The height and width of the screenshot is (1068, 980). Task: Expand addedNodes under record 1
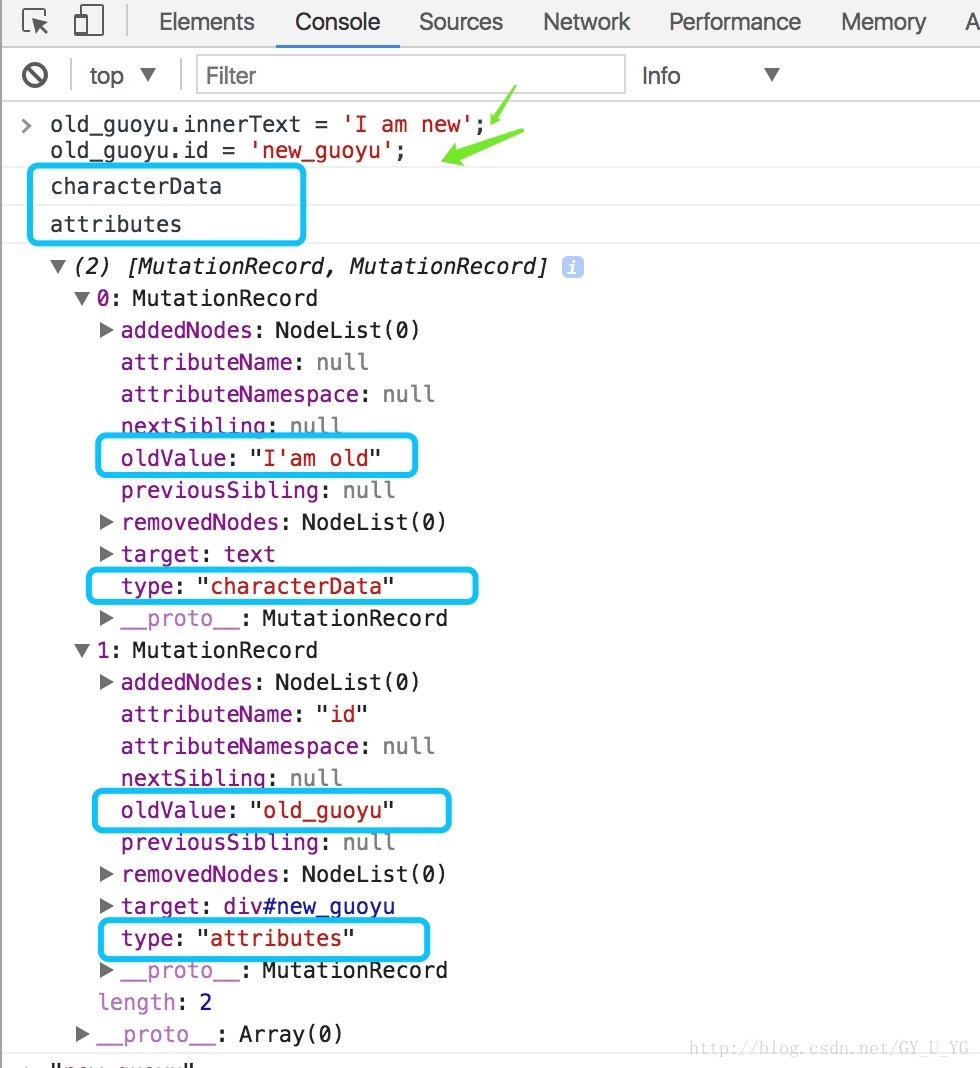coord(106,682)
